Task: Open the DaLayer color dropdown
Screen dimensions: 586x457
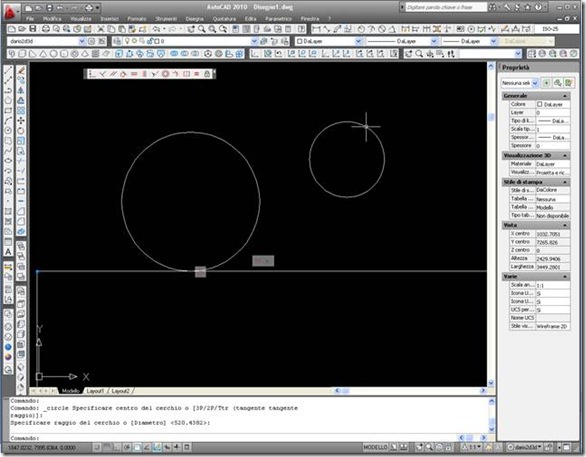Action: click(x=329, y=41)
